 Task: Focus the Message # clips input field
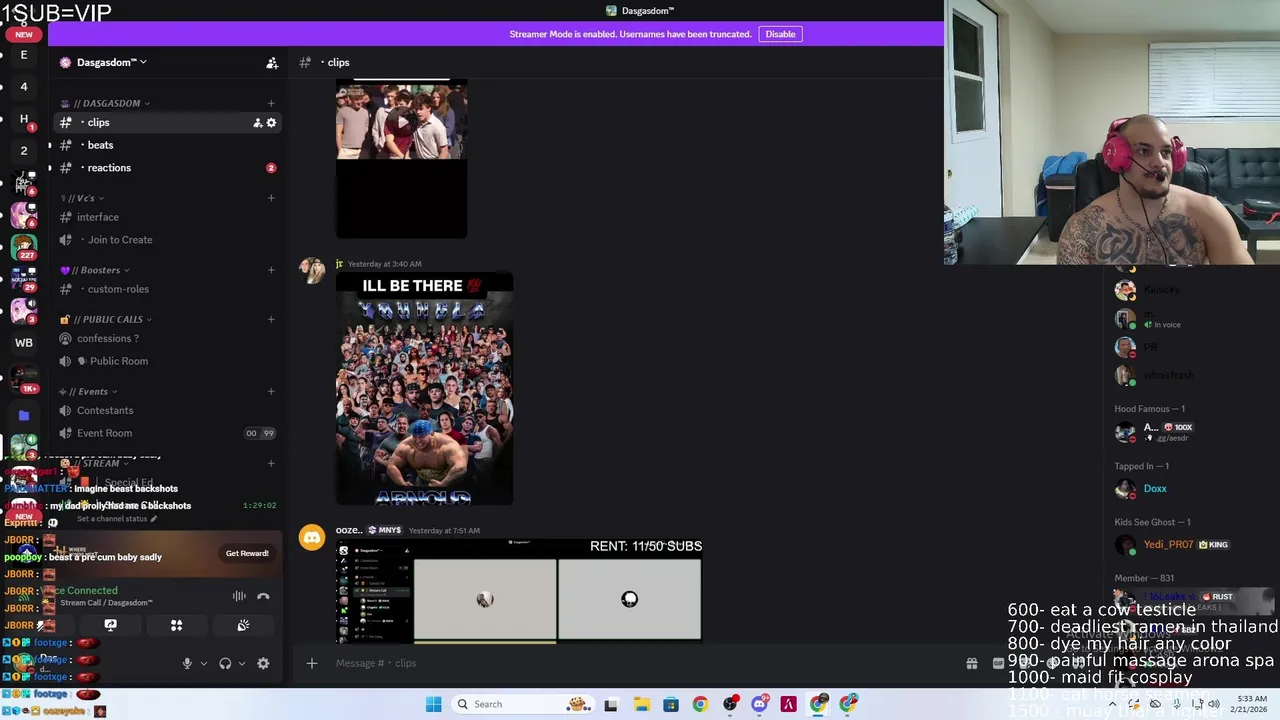pyautogui.click(x=640, y=663)
